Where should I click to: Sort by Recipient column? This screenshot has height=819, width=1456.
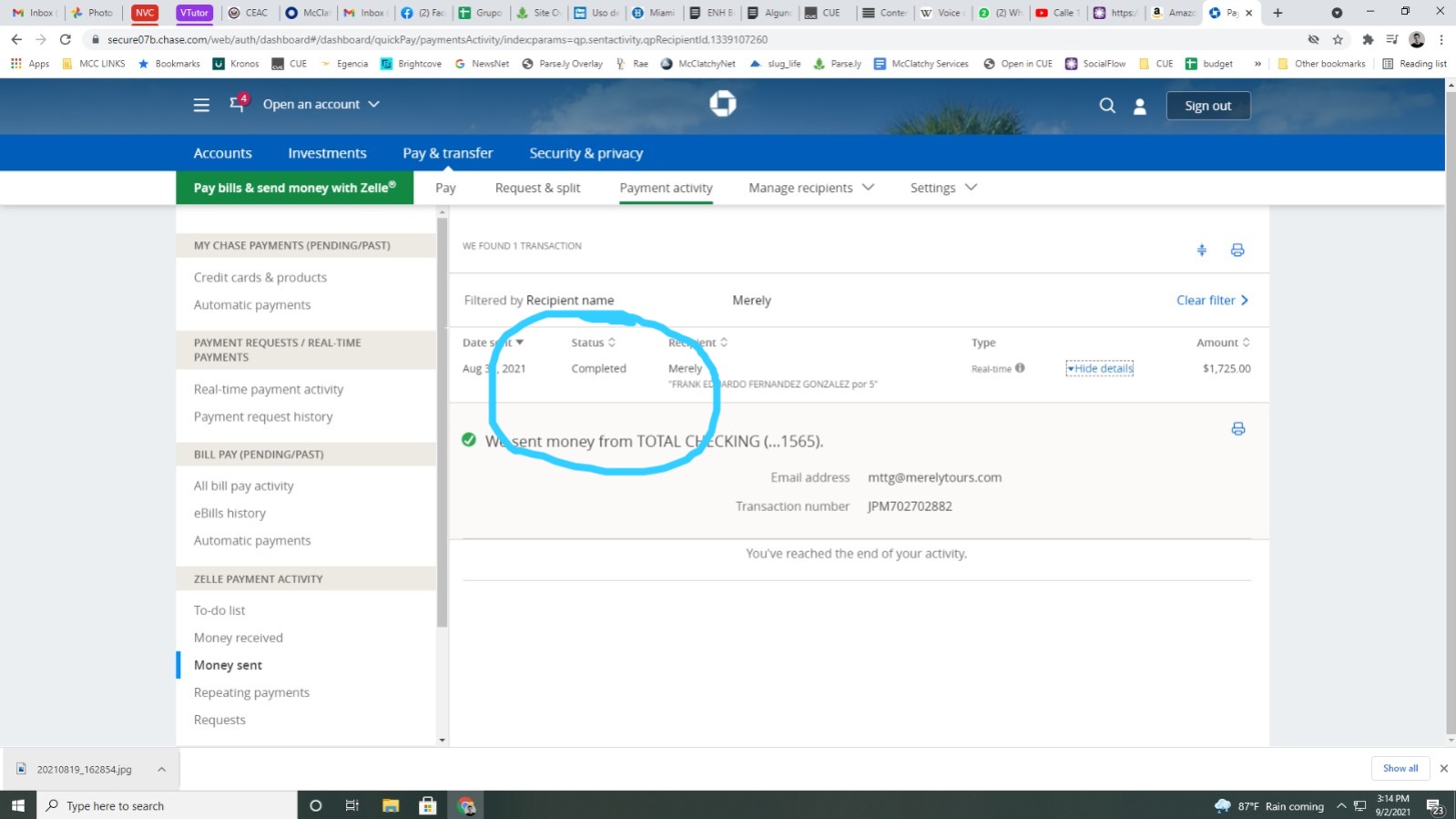pyautogui.click(x=697, y=343)
